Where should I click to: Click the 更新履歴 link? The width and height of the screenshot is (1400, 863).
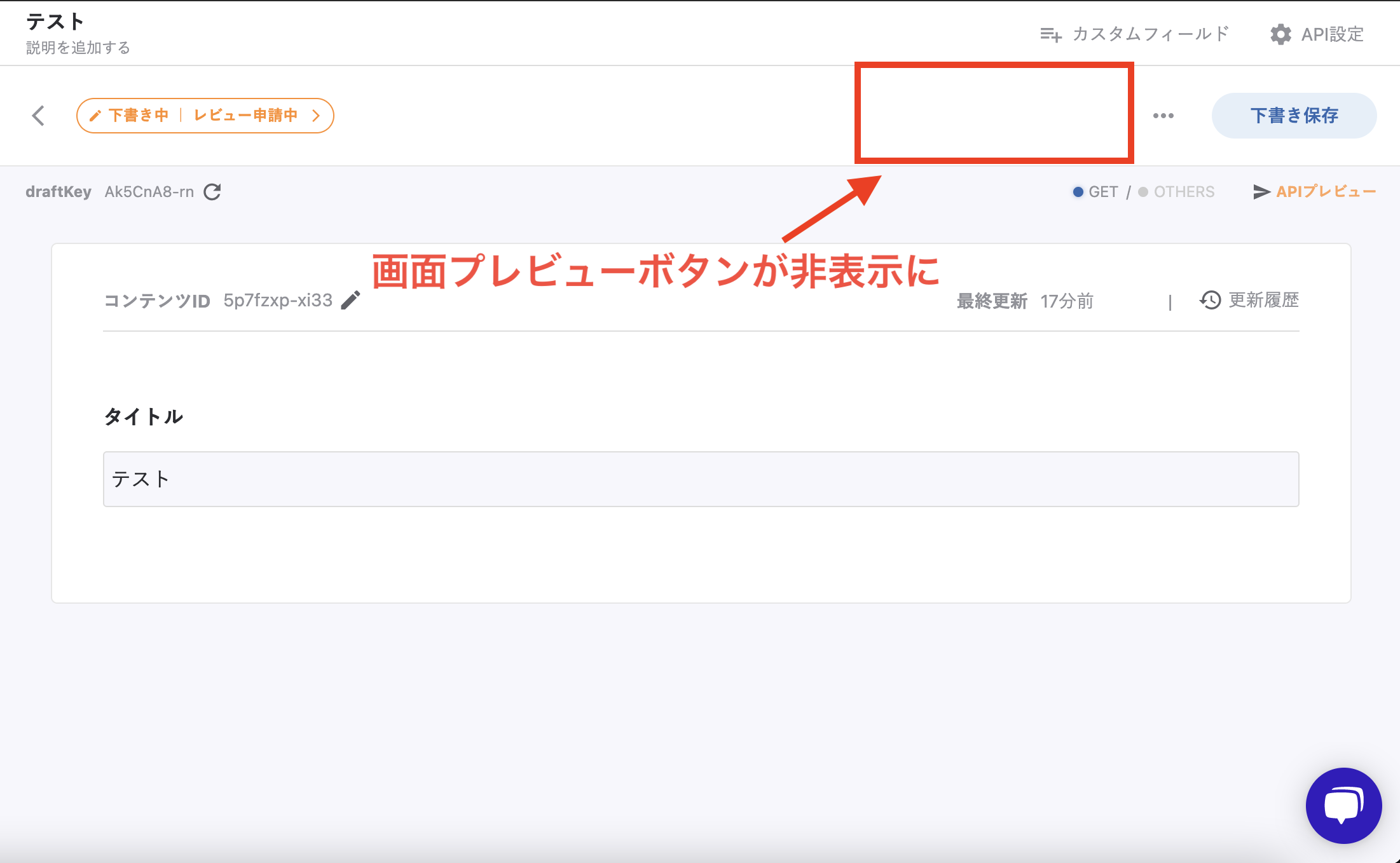[x=1263, y=300]
